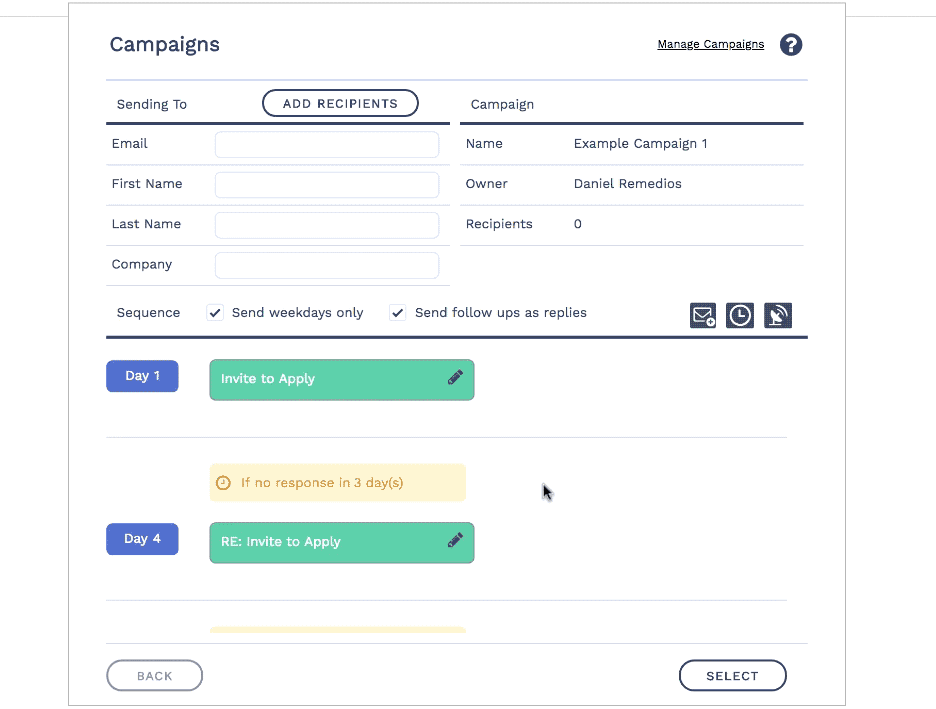Image resolution: width=936 pixels, height=709 pixels.
Task: Click the clock icon in no-response delay
Action: (224, 483)
